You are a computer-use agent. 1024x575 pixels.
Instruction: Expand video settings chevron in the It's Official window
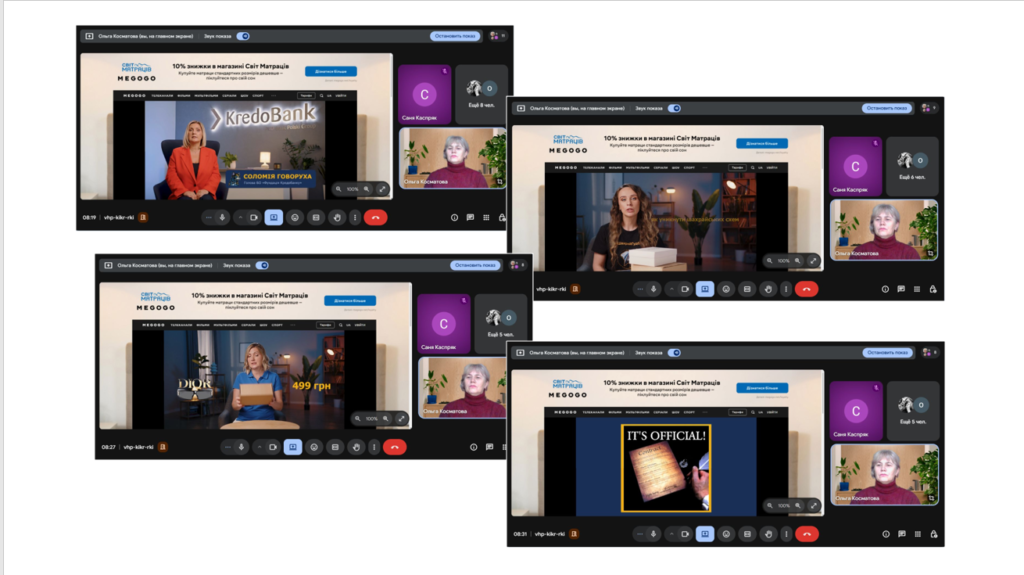[671, 534]
